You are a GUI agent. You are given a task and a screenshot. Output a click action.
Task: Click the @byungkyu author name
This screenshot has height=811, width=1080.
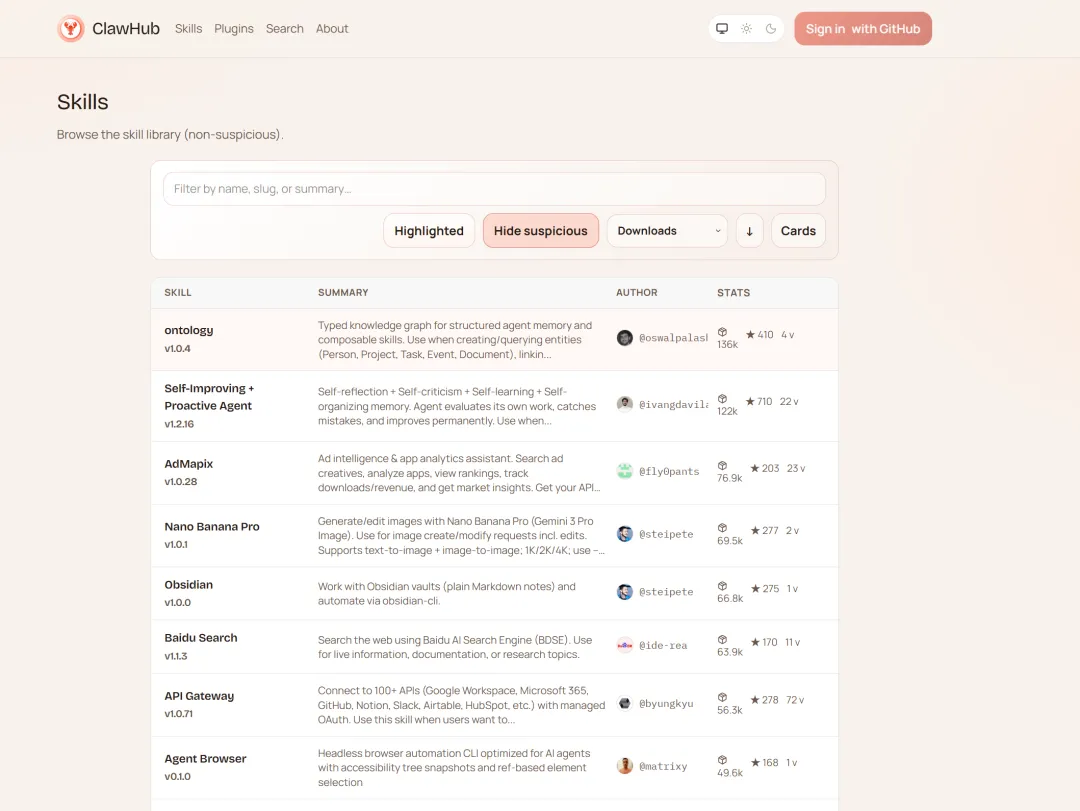click(x=666, y=704)
